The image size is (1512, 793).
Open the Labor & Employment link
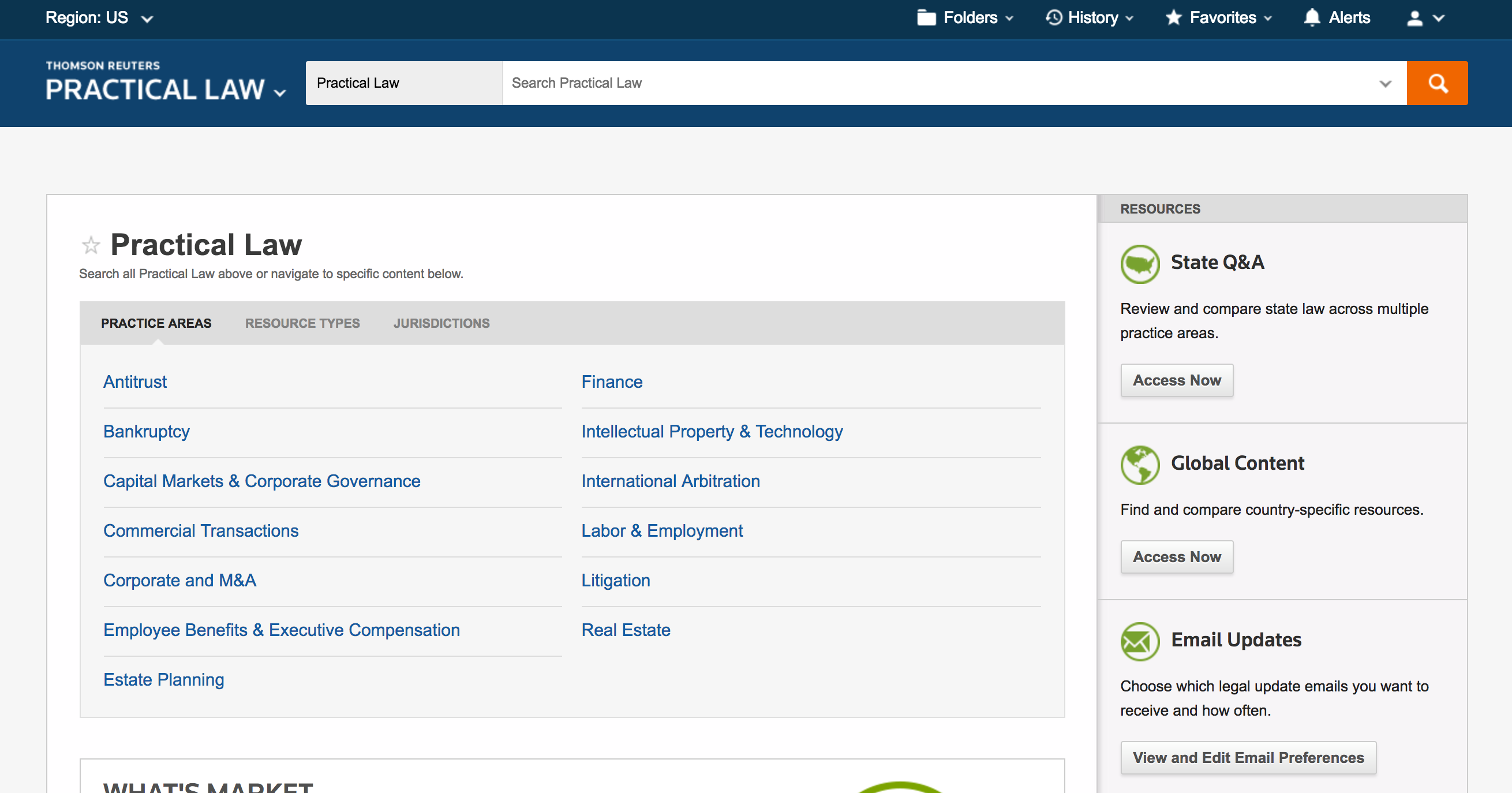661,530
